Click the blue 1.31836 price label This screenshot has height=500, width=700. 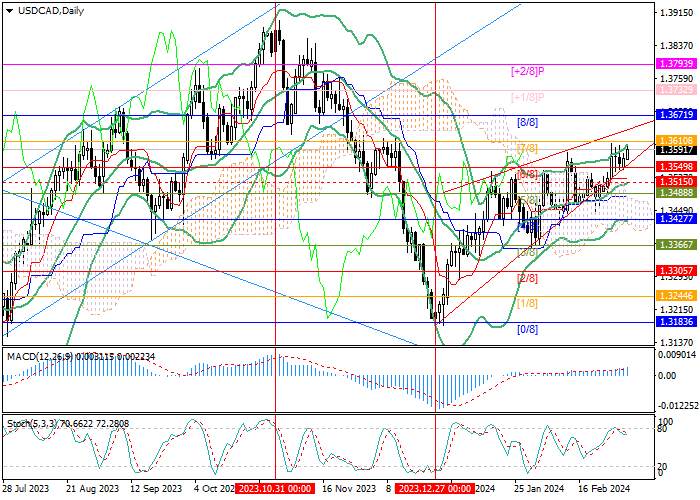(x=676, y=321)
